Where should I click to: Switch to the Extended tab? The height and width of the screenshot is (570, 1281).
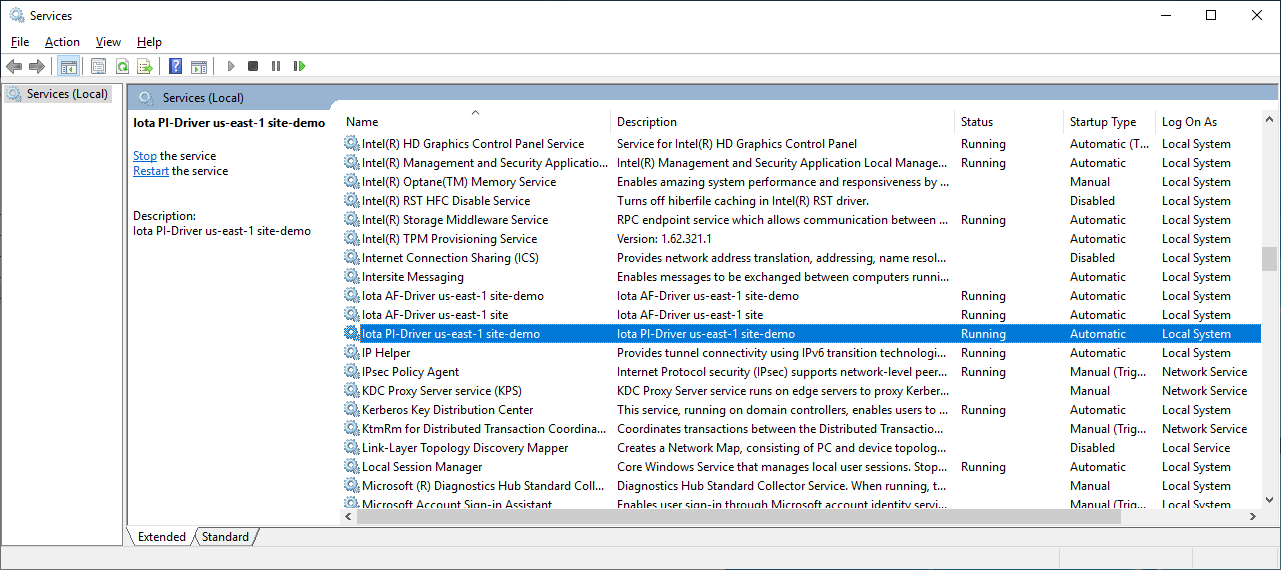(161, 537)
